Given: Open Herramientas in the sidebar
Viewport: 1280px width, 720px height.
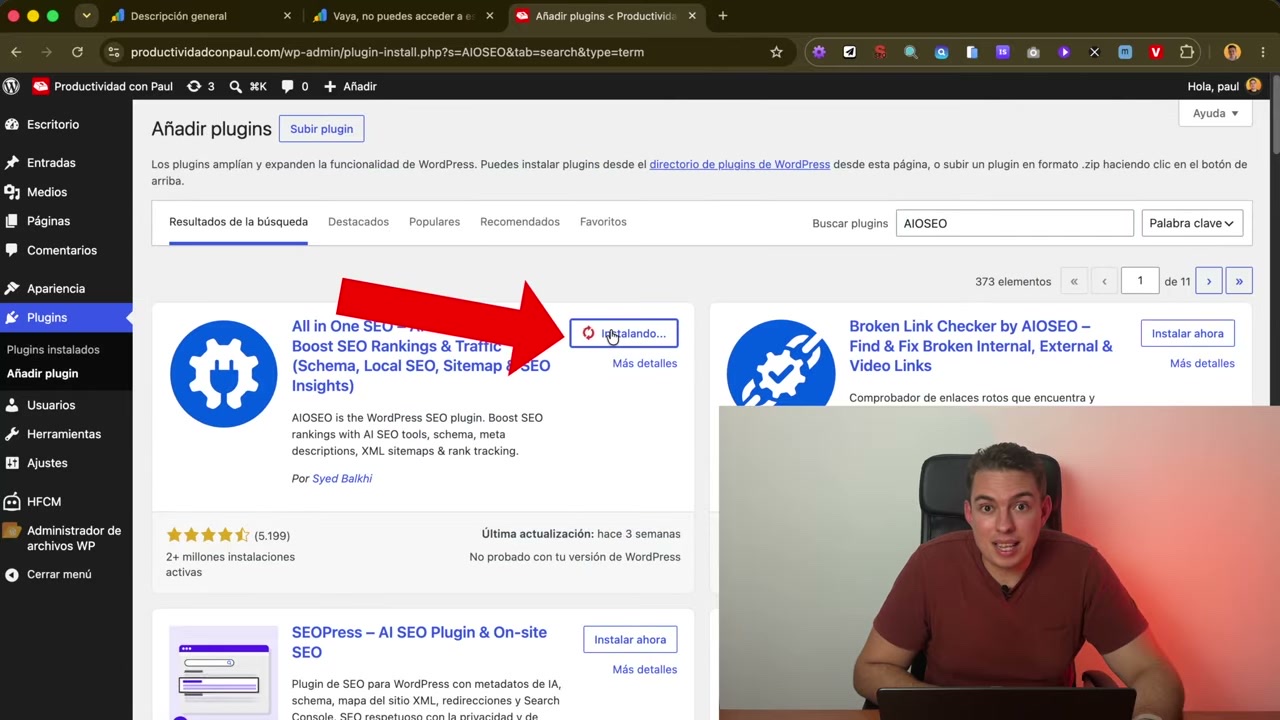Looking at the screenshot, I should (64, 434).
